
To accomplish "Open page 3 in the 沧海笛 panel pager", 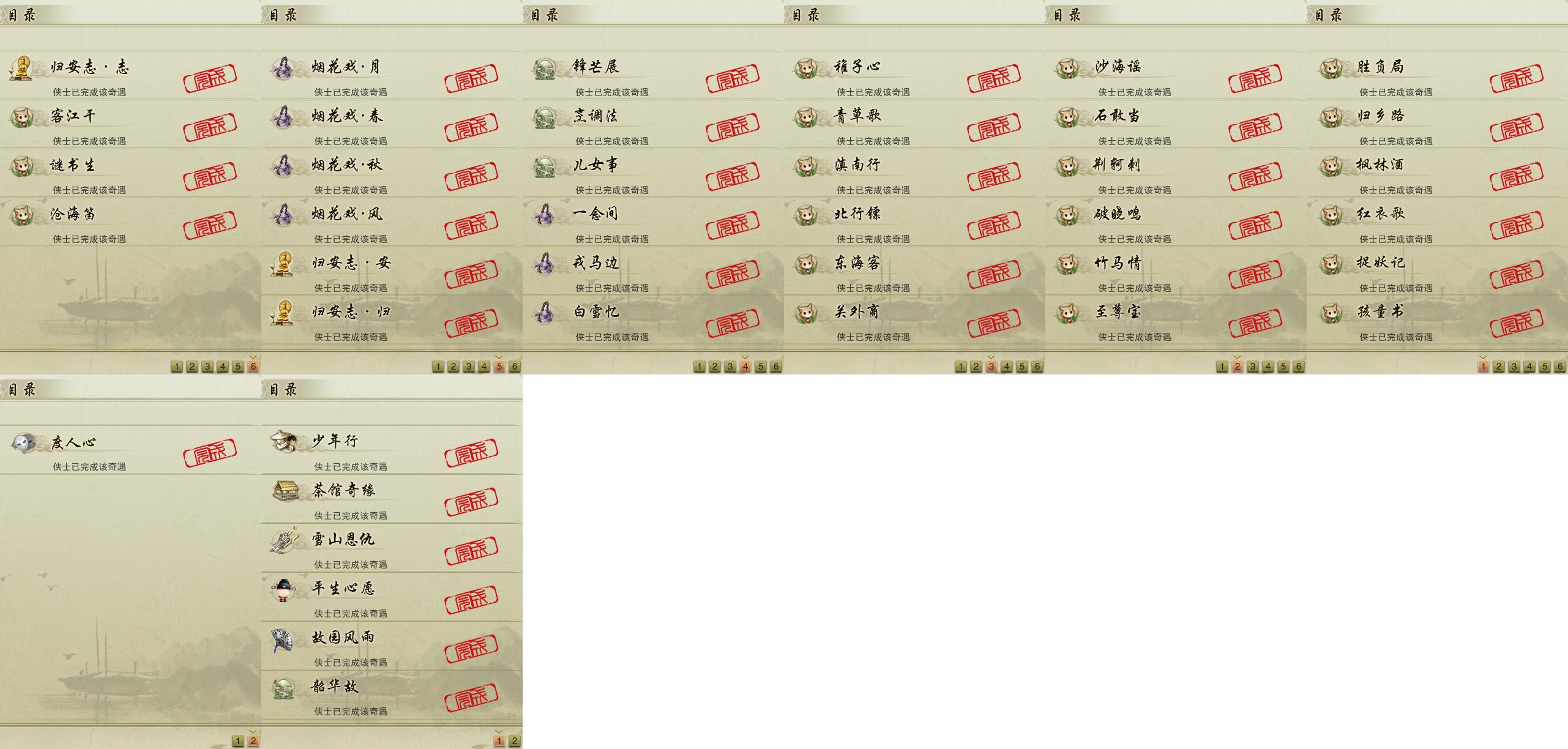I will [207, 367].
